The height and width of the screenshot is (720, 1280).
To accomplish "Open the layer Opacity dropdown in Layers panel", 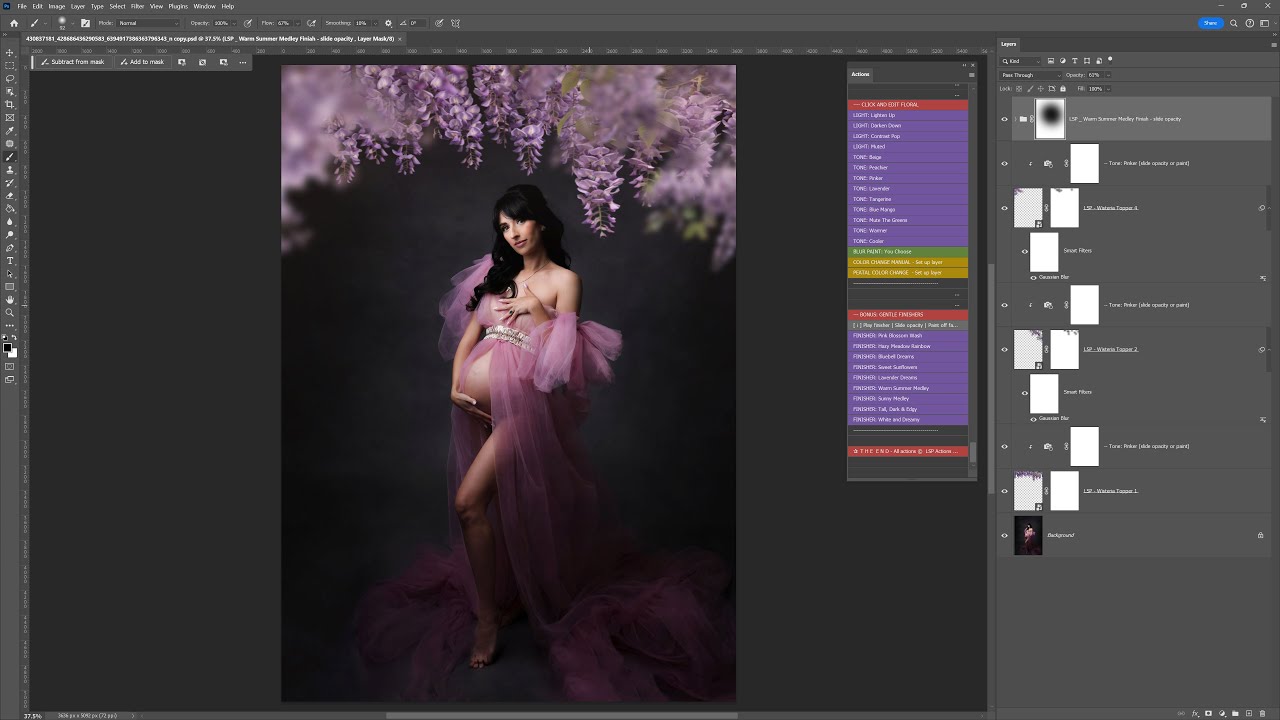I will click(x=1106, y=75).
